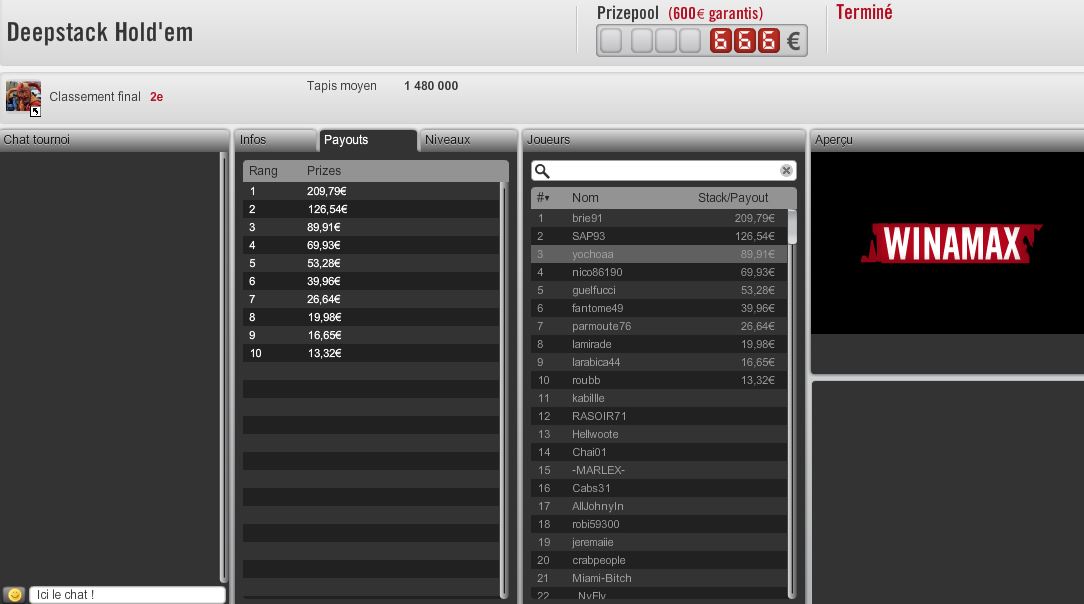
Task: Click the 39,96€ prize in Payouts table
Action: tap(324, 281)
